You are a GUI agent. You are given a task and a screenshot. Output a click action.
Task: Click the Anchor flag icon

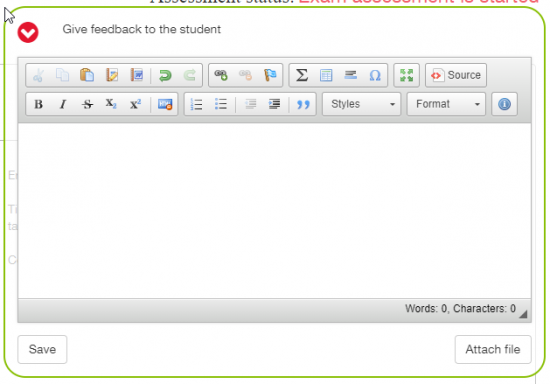point(270,75)
